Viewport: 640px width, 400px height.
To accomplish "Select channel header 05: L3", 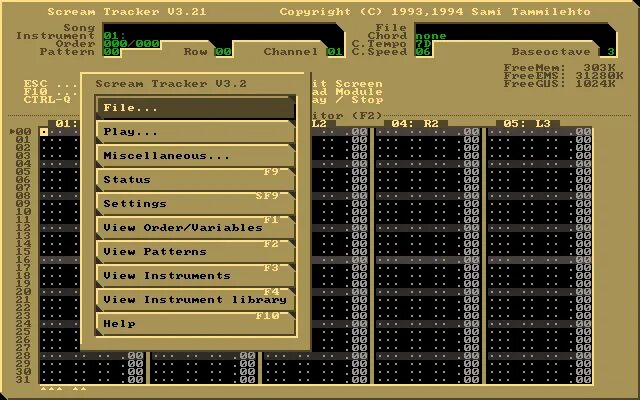I will pos(527,124).
